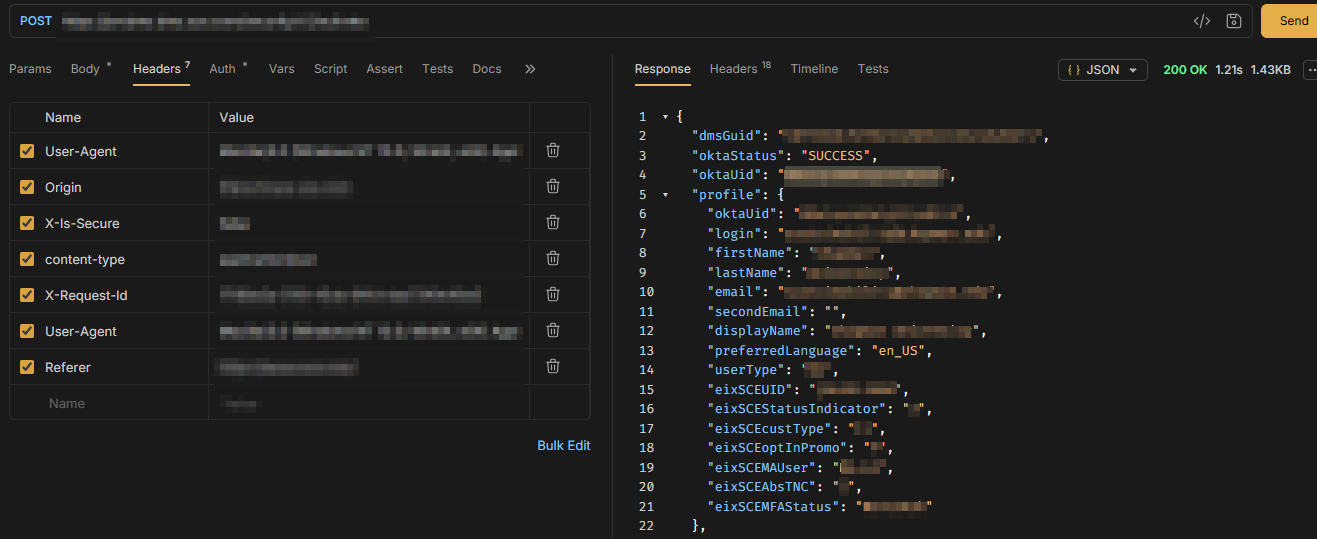
Task: Click the 1.21s response time
Action: pos(1229,70)
